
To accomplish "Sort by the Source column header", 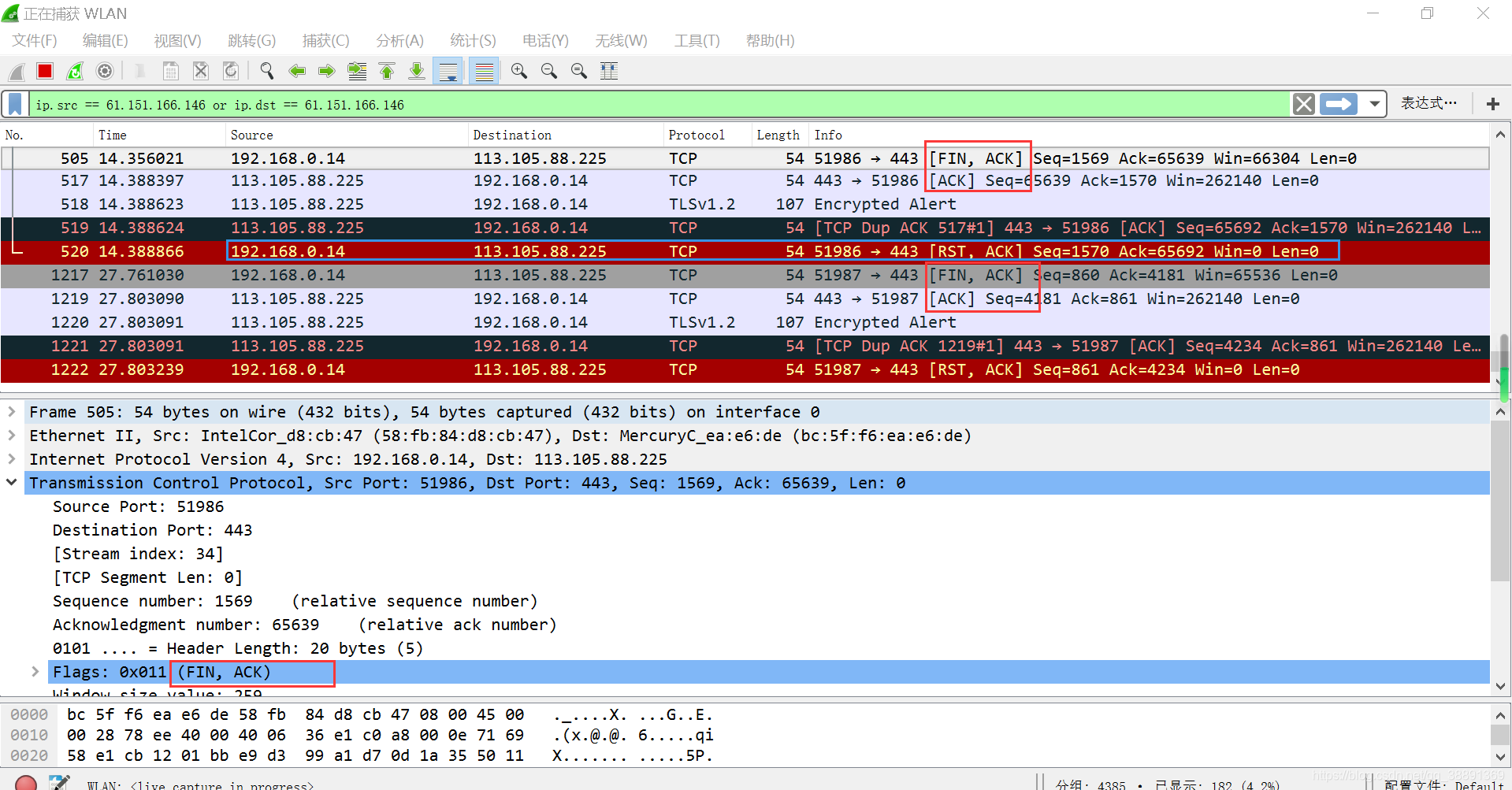I will [347, 135].
